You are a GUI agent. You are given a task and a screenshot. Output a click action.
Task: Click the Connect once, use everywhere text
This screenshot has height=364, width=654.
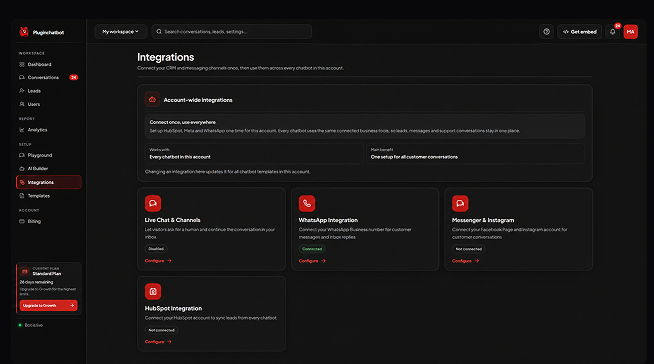point(183,122)
